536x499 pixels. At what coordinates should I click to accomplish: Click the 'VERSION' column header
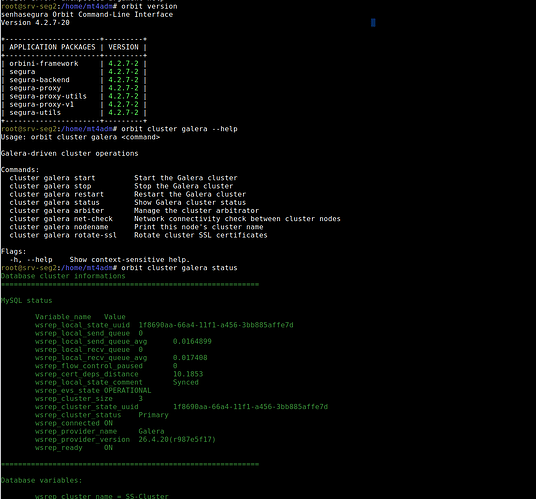(x=123, y=47)
